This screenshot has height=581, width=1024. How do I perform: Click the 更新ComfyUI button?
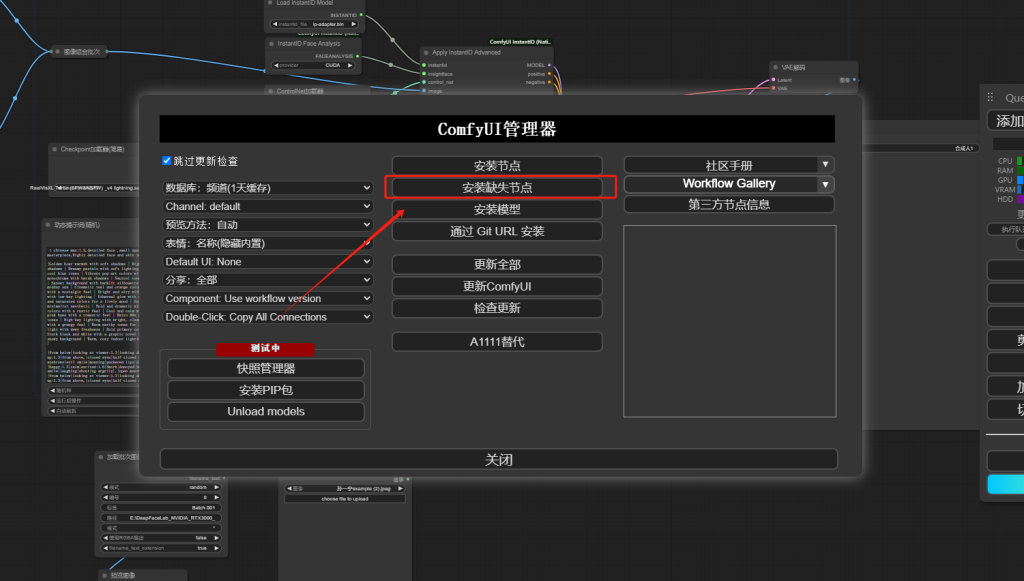(x=497, y=287)
